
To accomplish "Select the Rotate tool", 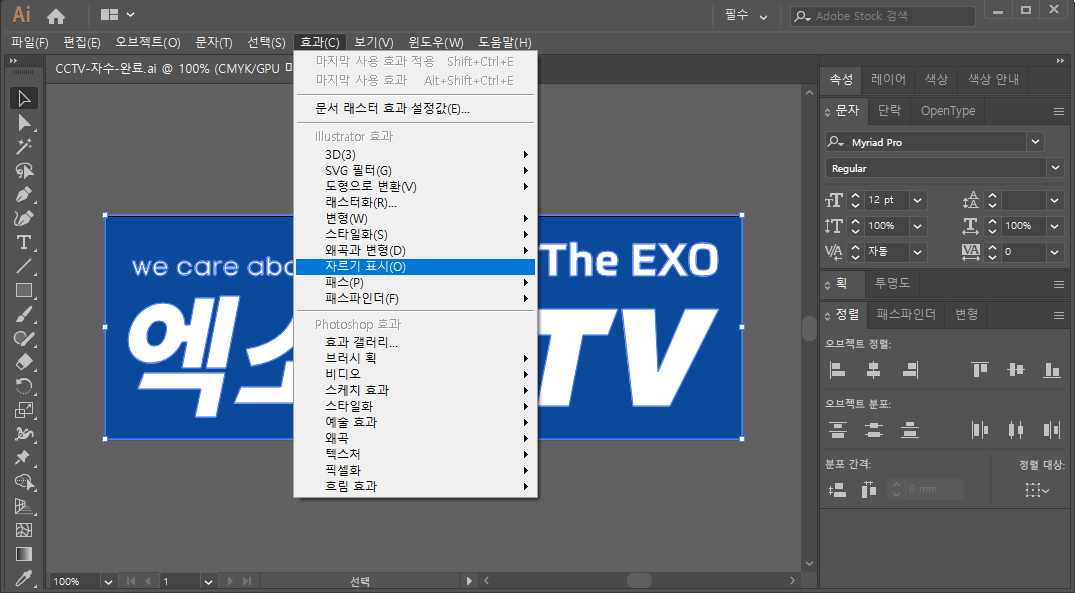I will tap(24, 386).
